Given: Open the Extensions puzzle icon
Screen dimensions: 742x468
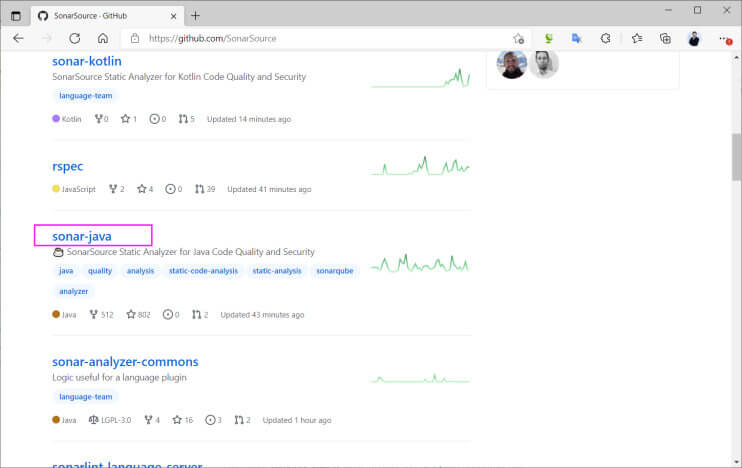Looking at the screenshot, I should point(605,38).
